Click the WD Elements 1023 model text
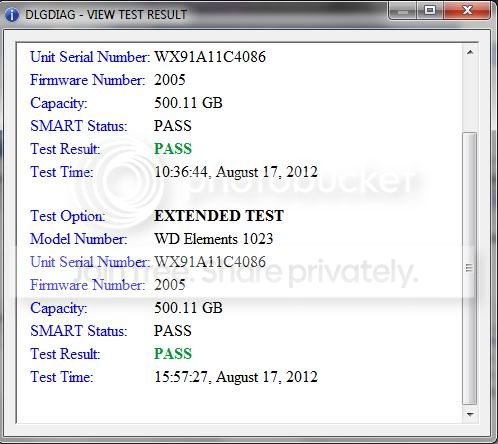 (x=214, y=239)
